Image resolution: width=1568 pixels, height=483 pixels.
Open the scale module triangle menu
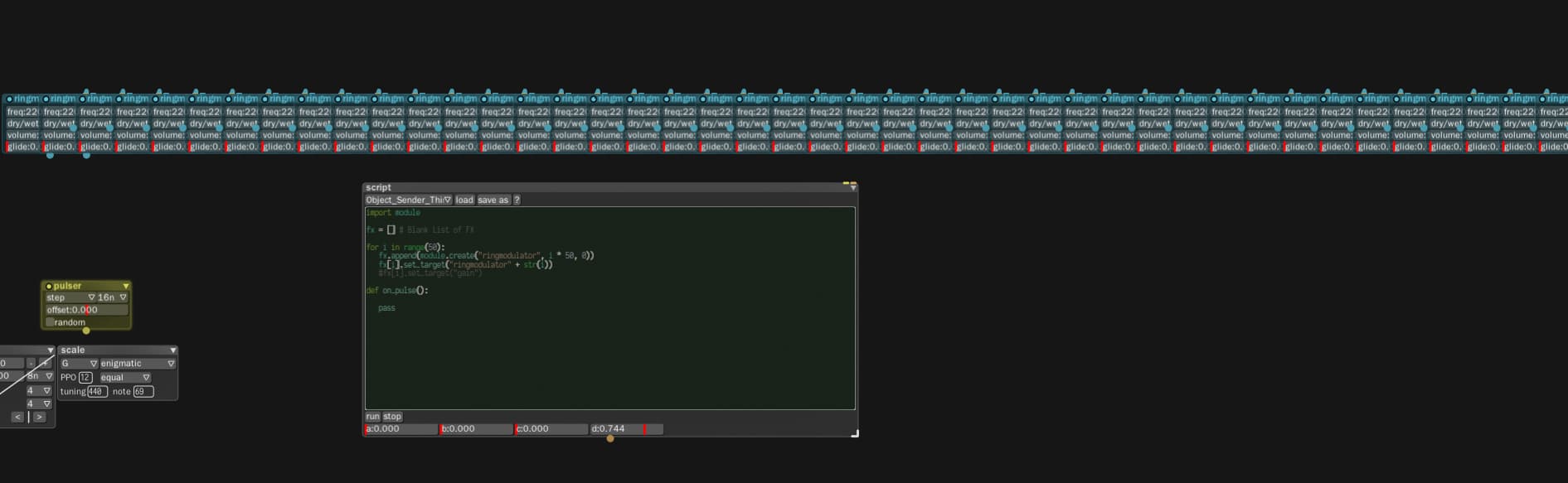(x=172, y=350)
